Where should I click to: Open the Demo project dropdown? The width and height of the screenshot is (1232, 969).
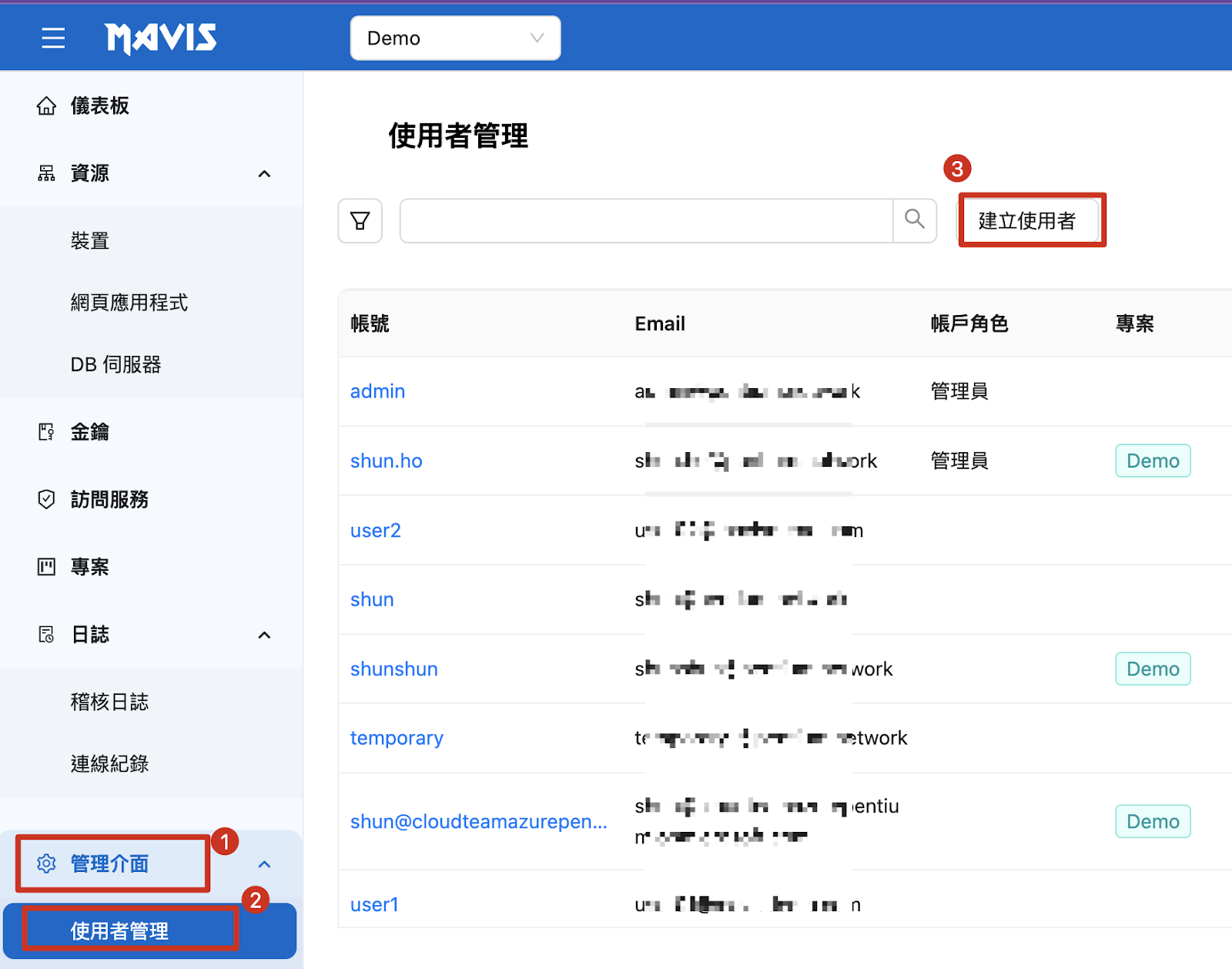pyautogui.click(x=455, y=38)
